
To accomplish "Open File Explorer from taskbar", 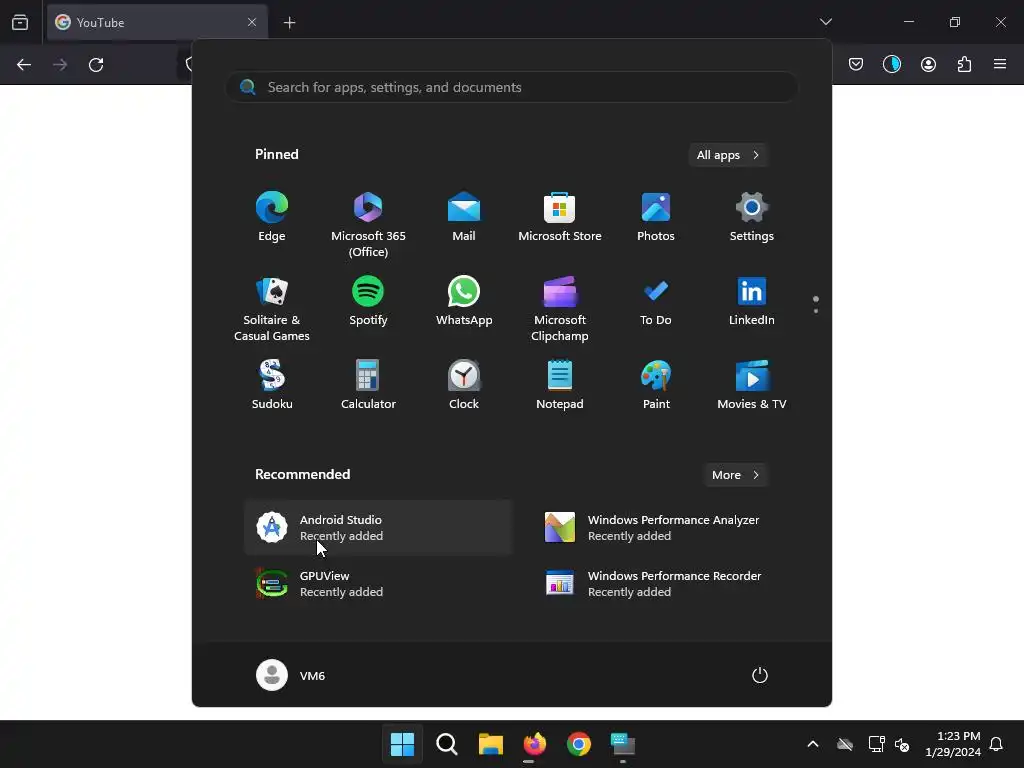I will 490,744.
